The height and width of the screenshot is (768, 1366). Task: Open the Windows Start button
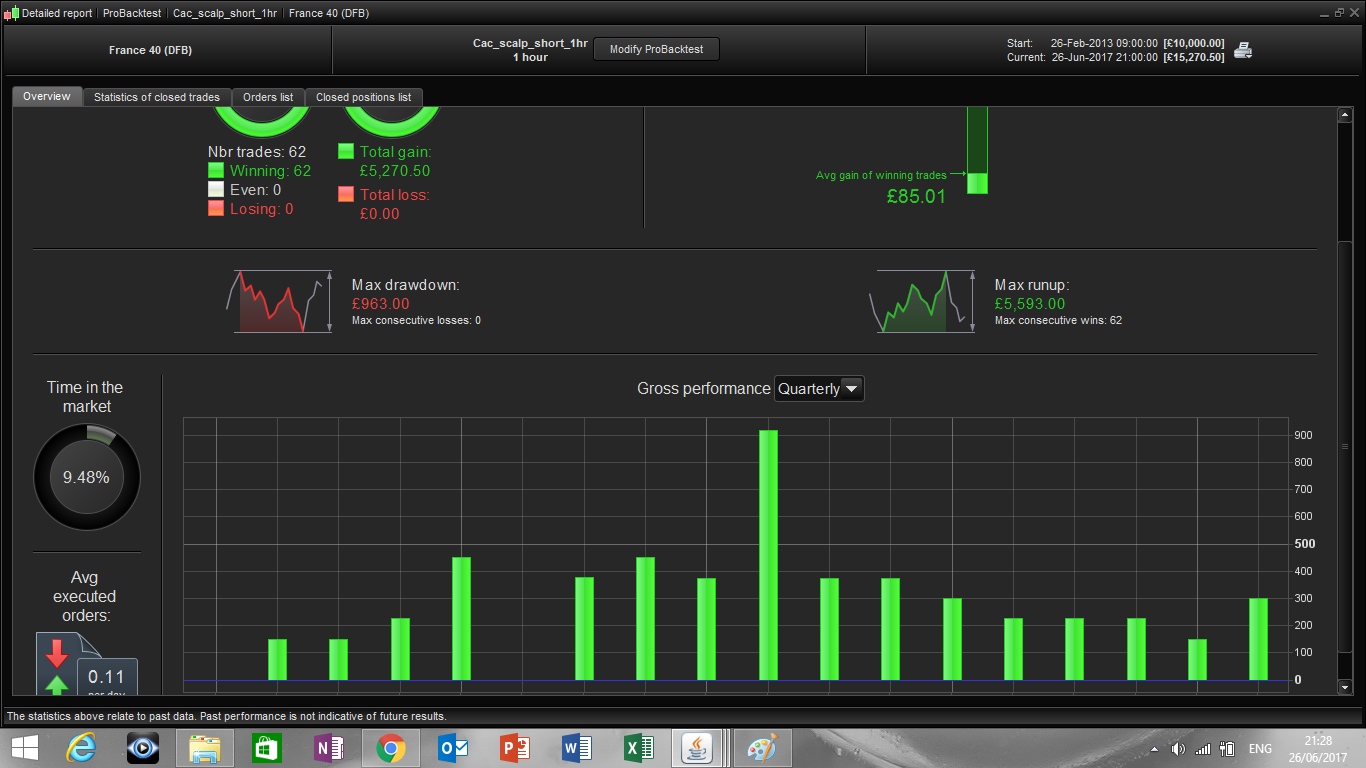[25, 748]
